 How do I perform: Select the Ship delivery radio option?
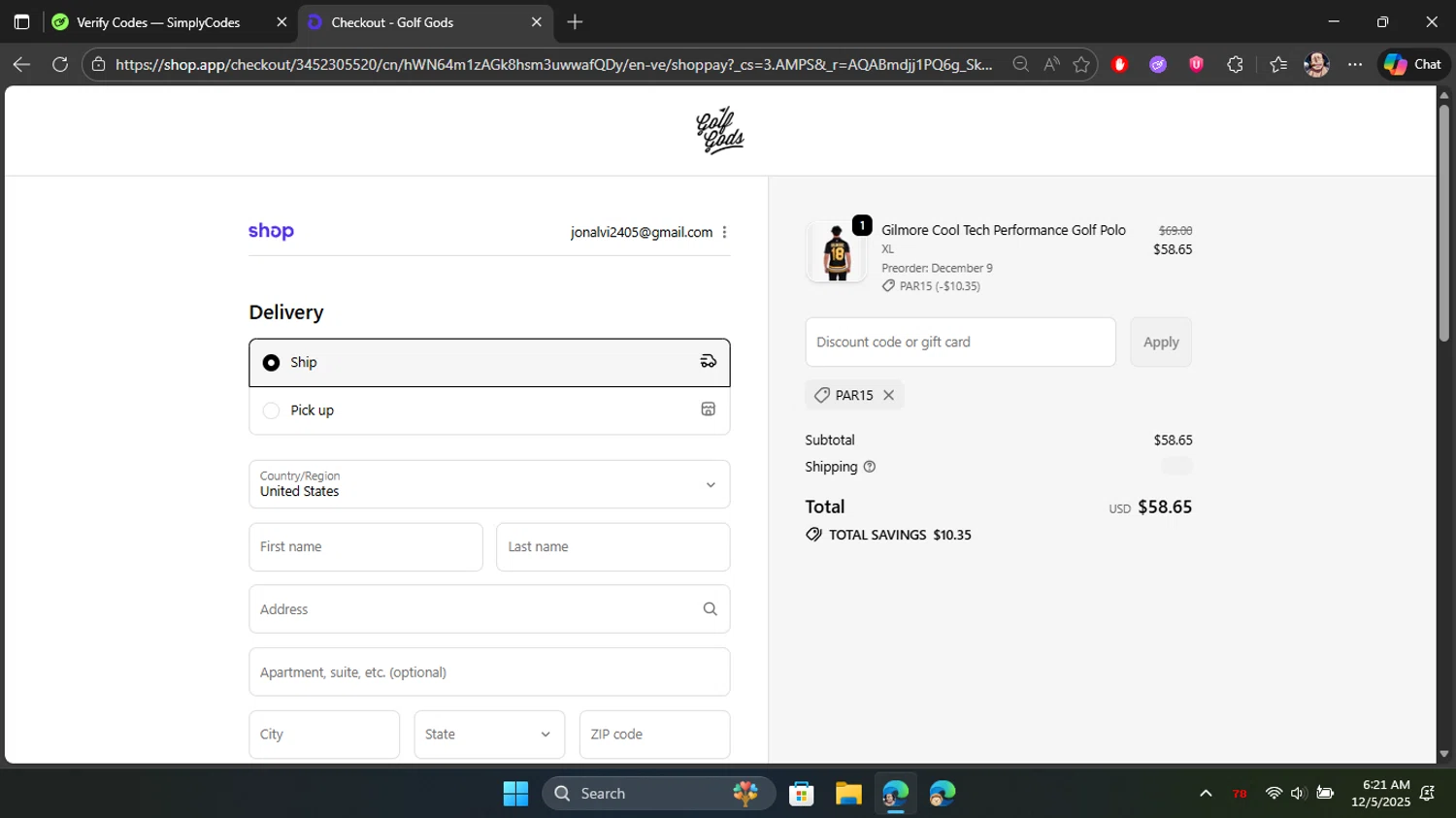(x=271, y=362)
